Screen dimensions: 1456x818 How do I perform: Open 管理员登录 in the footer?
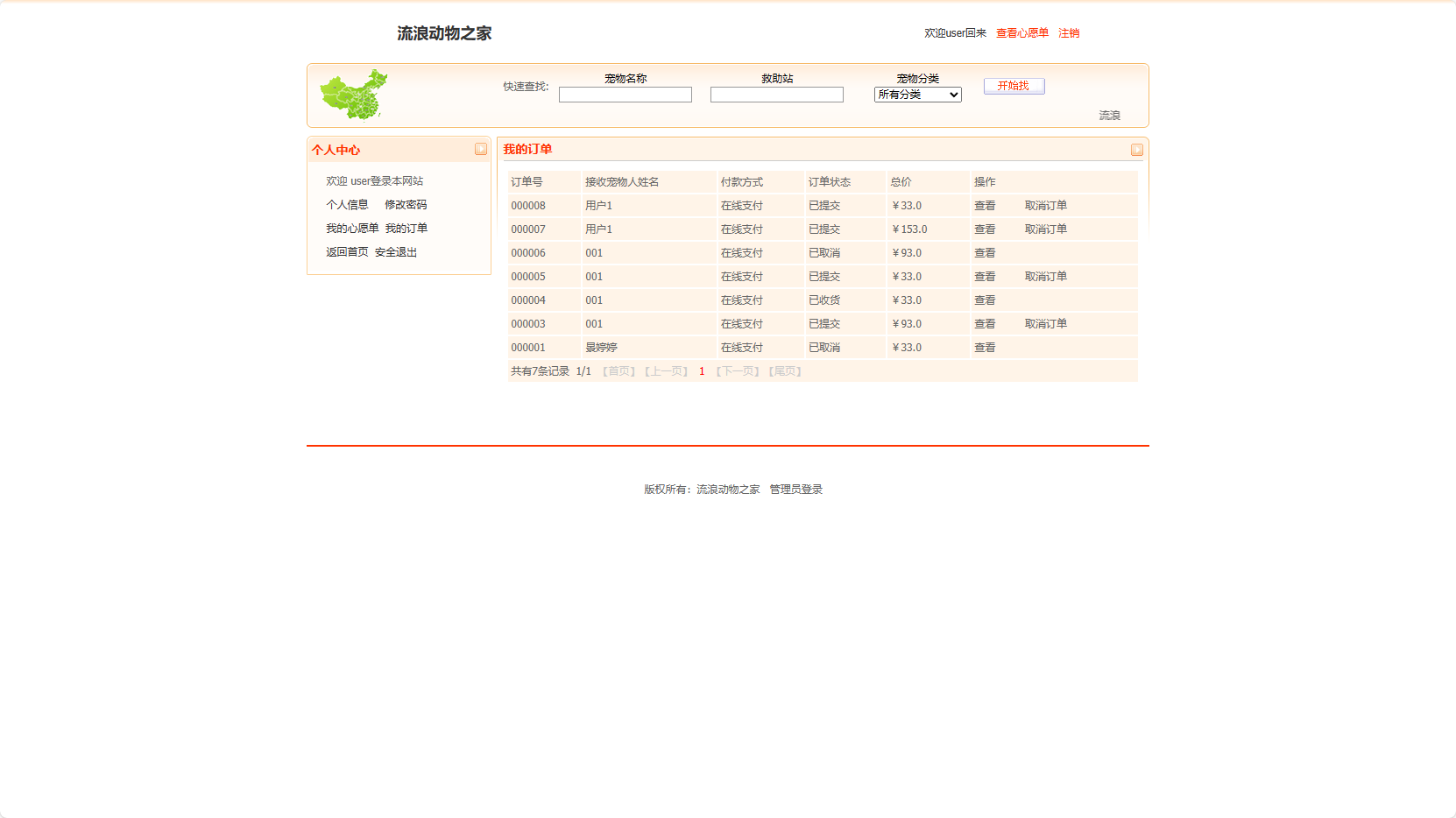click(794, 489)
